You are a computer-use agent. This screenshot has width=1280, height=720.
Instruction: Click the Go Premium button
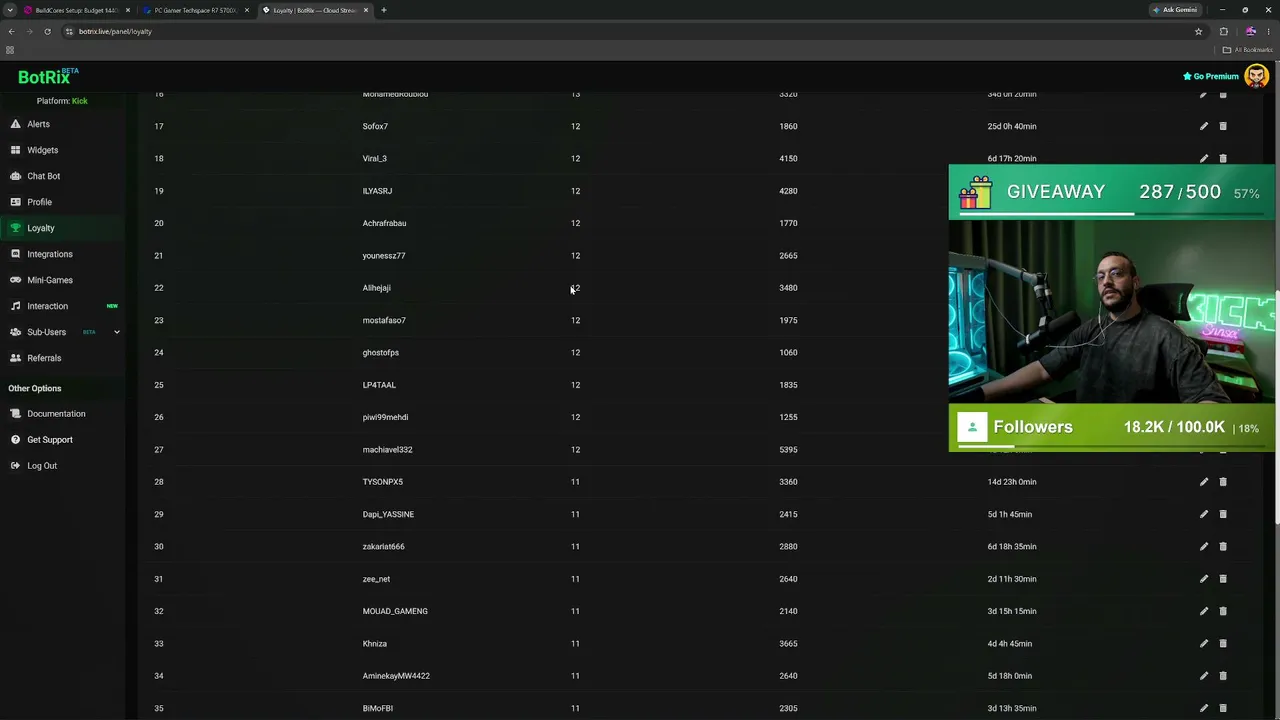pyautogui.click(x=1211, y=76)
